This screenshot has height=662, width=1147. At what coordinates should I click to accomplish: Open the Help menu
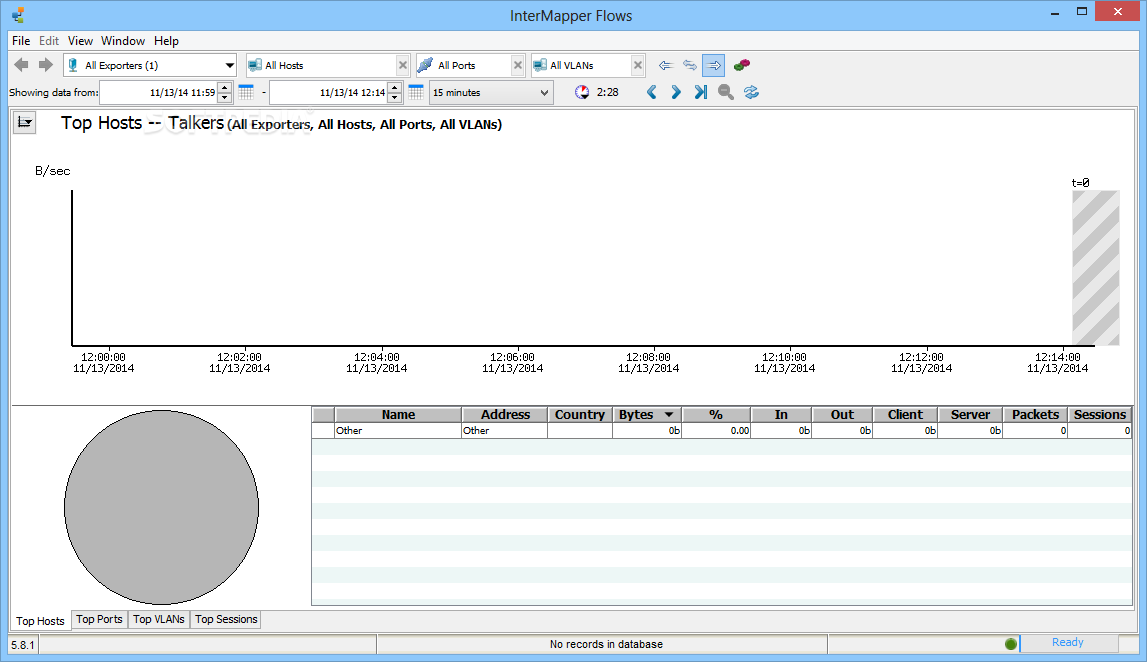[x=166, y=41]
